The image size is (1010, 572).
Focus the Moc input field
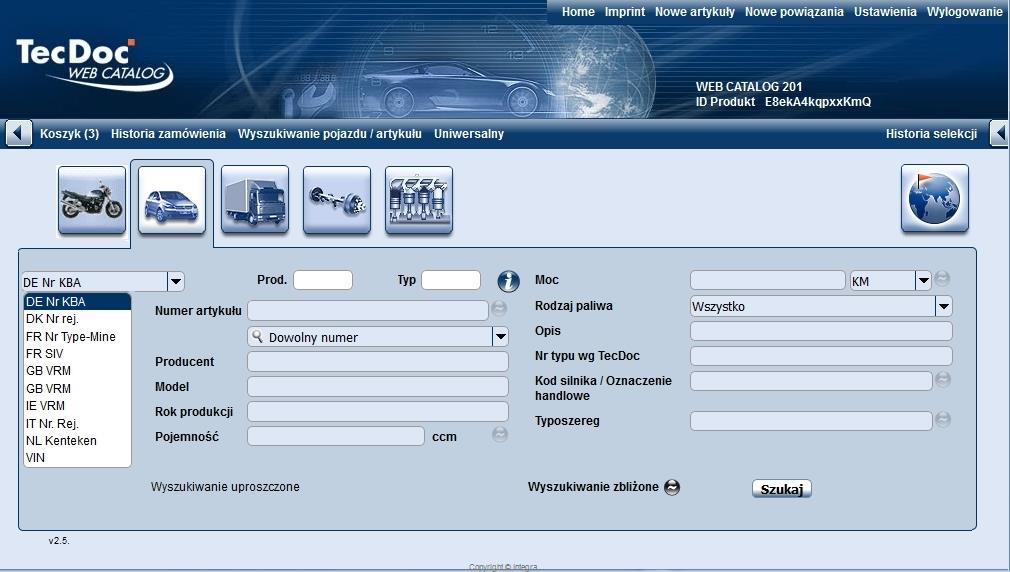coord(768,280)
